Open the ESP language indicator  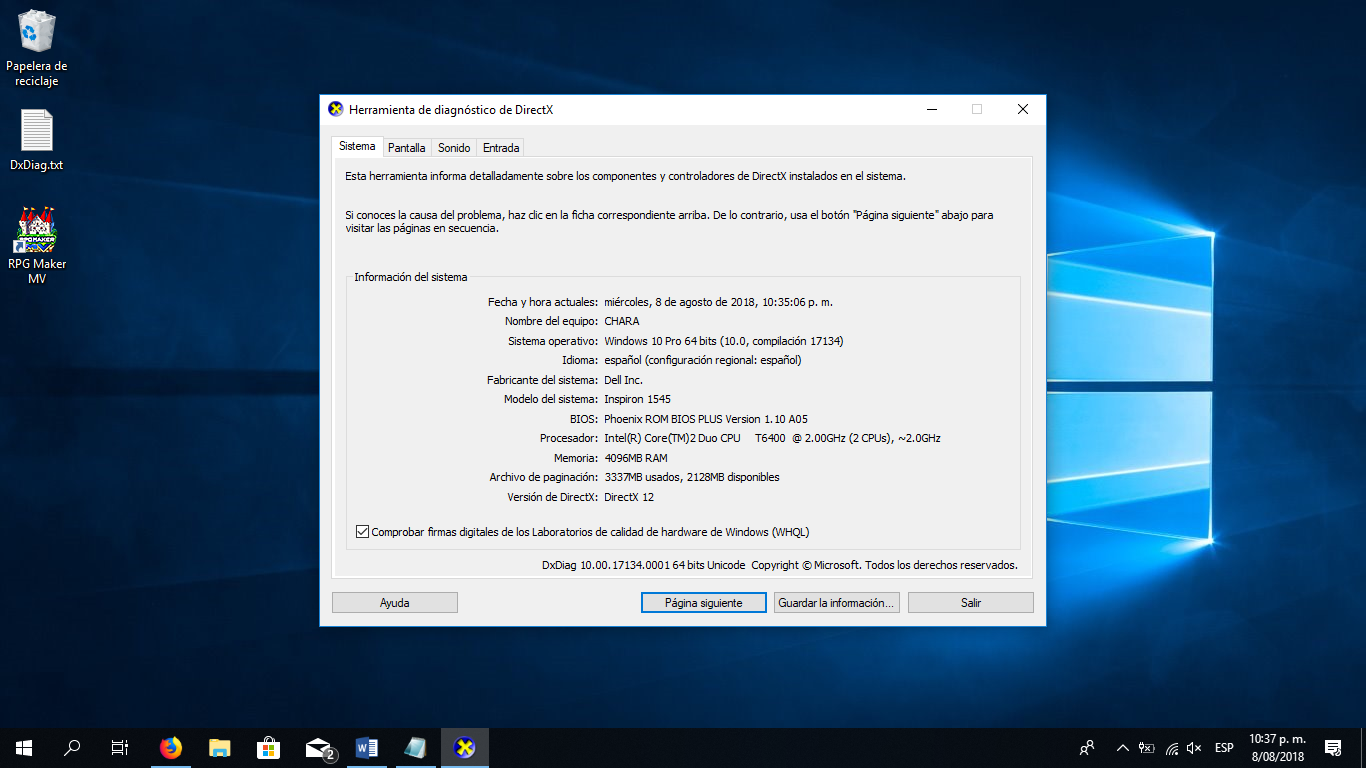tap(1224, 748)
